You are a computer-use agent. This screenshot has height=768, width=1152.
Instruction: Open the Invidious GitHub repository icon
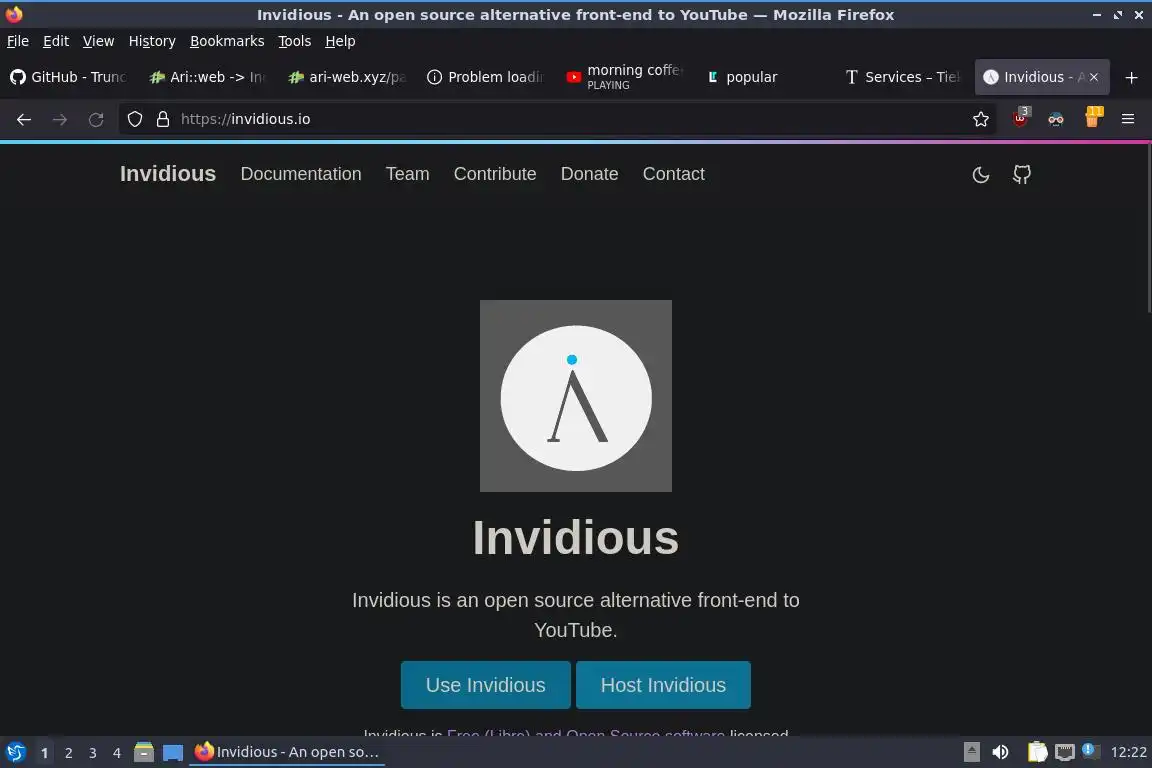1022,174
